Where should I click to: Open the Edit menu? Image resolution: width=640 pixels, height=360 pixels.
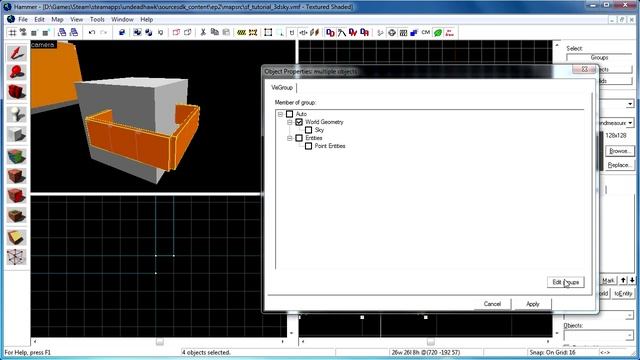39,19
